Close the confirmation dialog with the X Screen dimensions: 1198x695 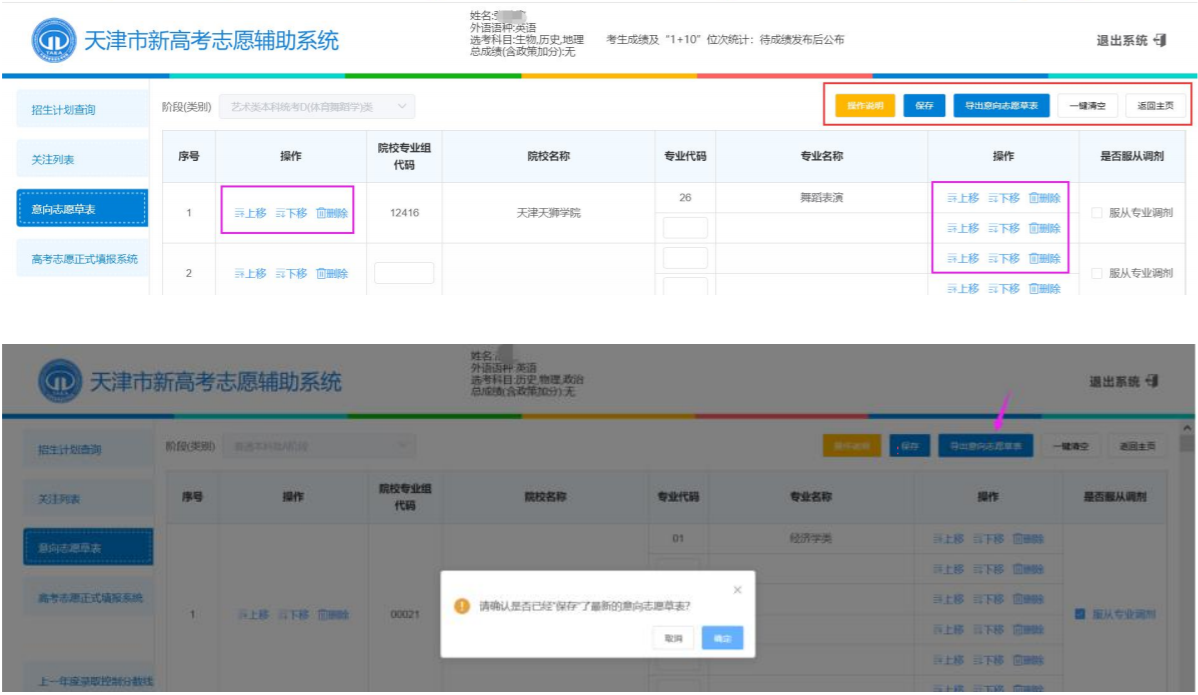pyautogui.click(x=737, y=590)
